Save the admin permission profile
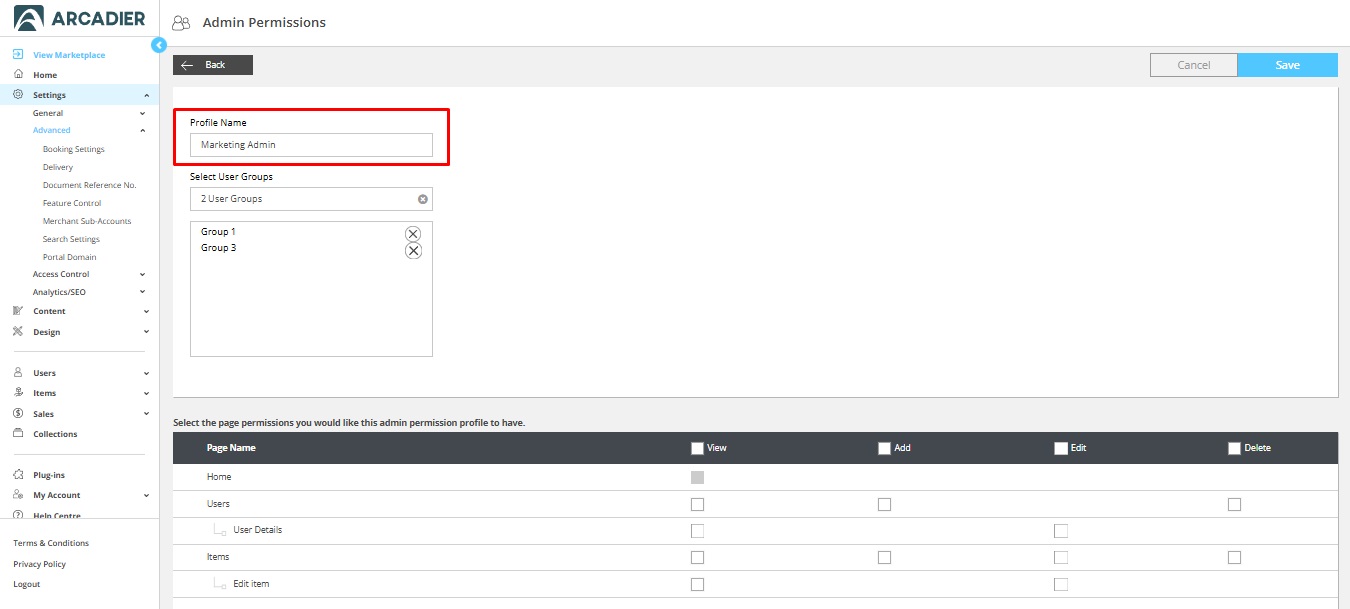This screenshot has width=1350, height=609. click(x=1287, y=65)
